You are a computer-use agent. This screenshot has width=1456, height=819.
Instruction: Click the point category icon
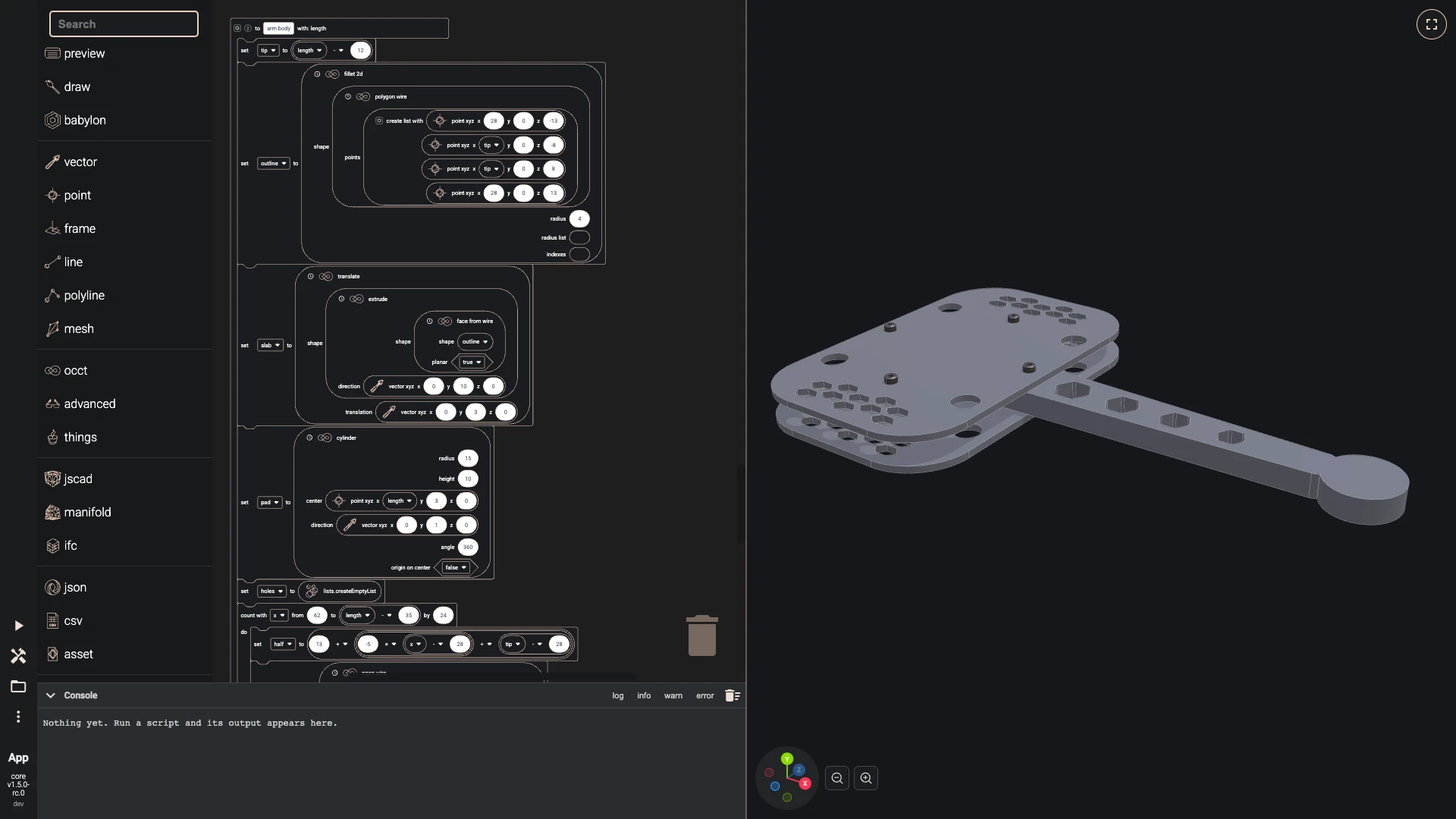click(52, 195)
